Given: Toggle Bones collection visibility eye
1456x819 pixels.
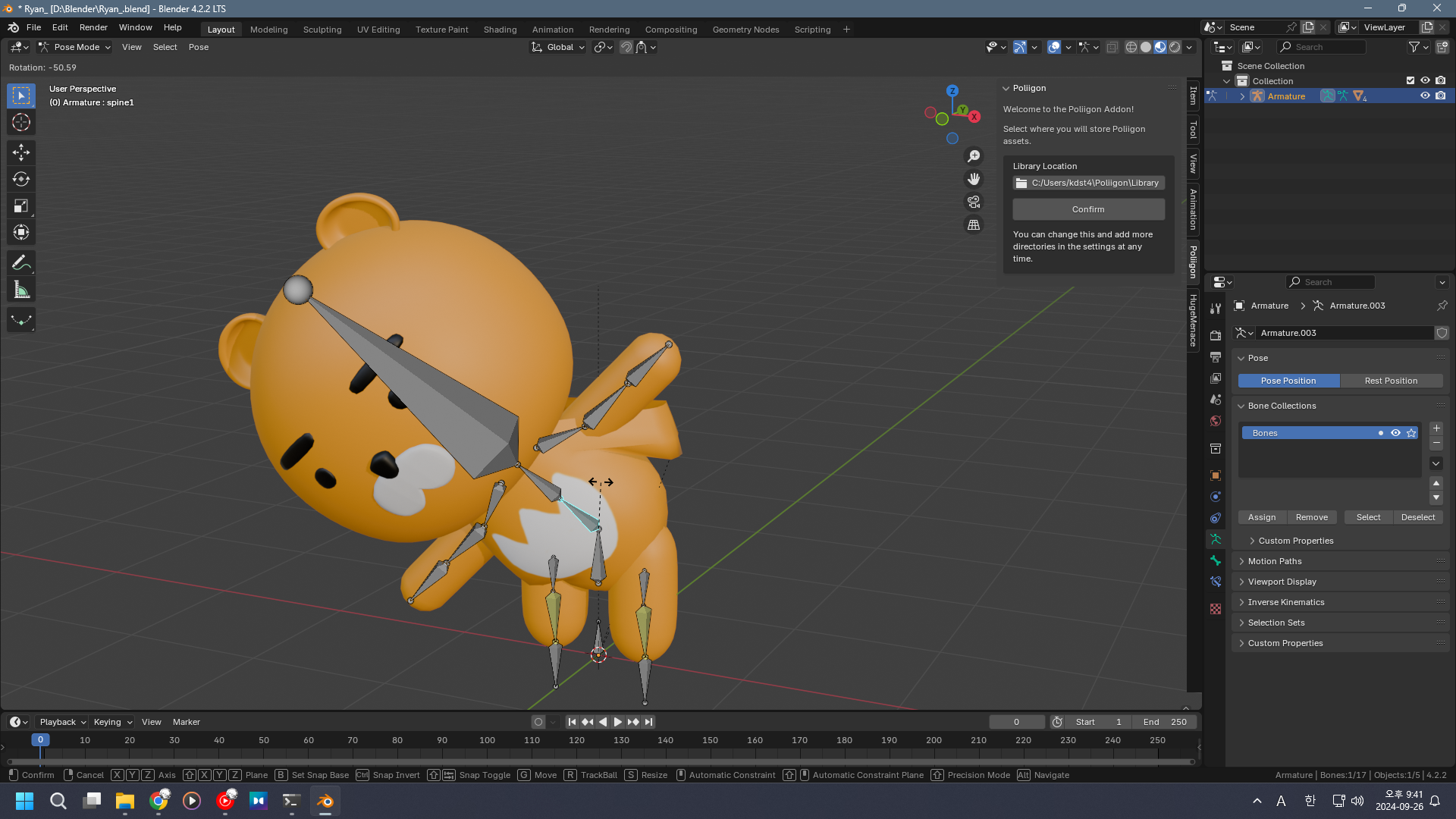Looking at the screenshot, I should pyautogui.click(x=1395, y=433).
